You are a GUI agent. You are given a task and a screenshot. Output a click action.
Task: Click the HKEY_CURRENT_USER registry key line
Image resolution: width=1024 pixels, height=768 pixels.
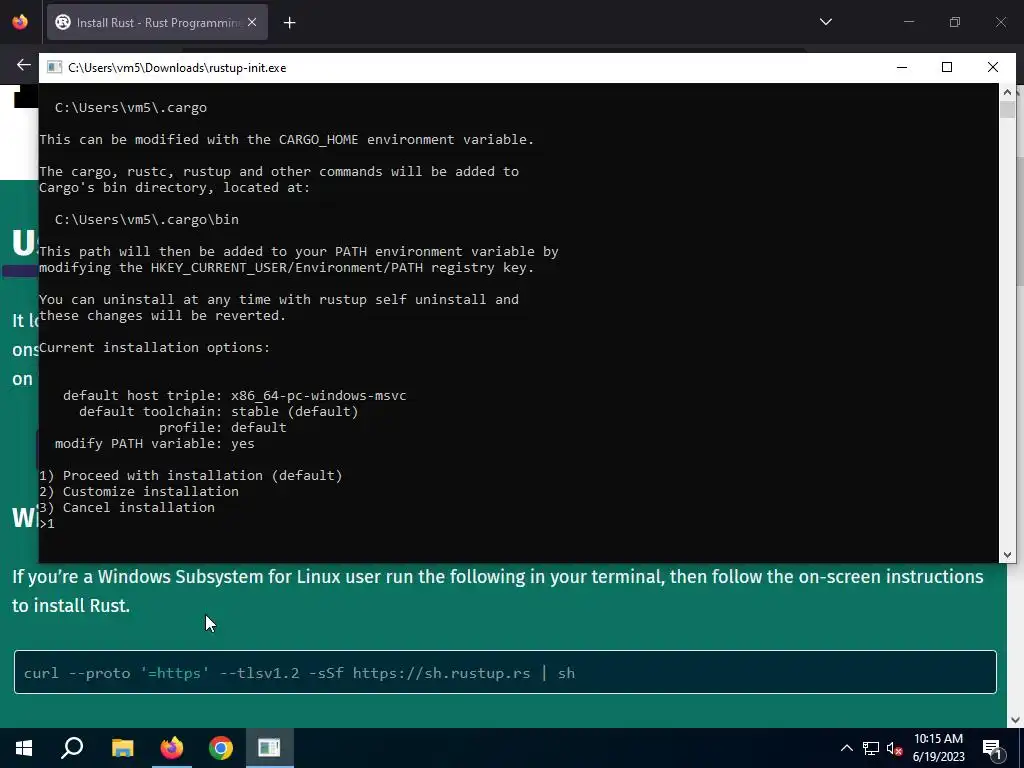286,268
